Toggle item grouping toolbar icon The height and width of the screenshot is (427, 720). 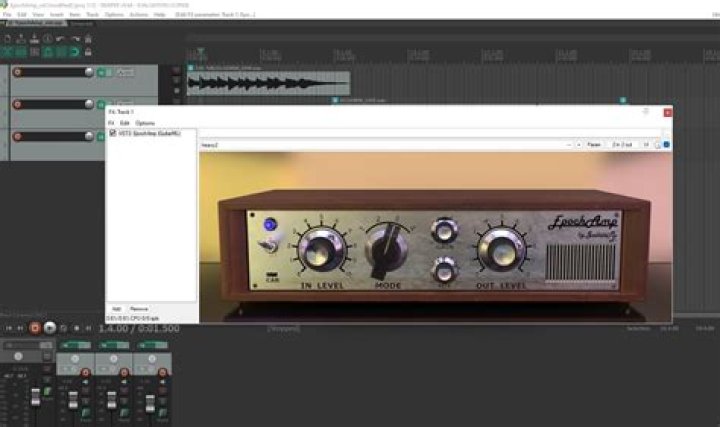pyautogui.click(x=21, y=52)
